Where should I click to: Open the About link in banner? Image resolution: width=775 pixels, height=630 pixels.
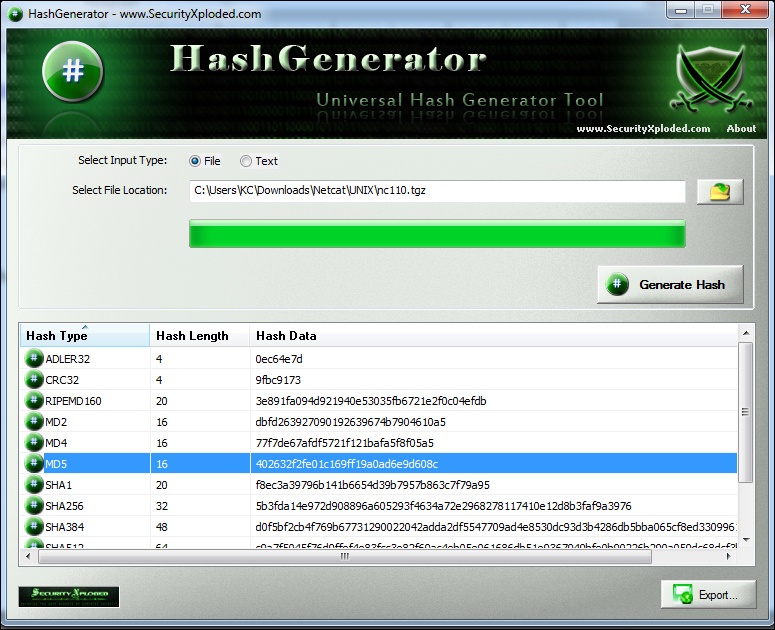[x=741, y=128]
